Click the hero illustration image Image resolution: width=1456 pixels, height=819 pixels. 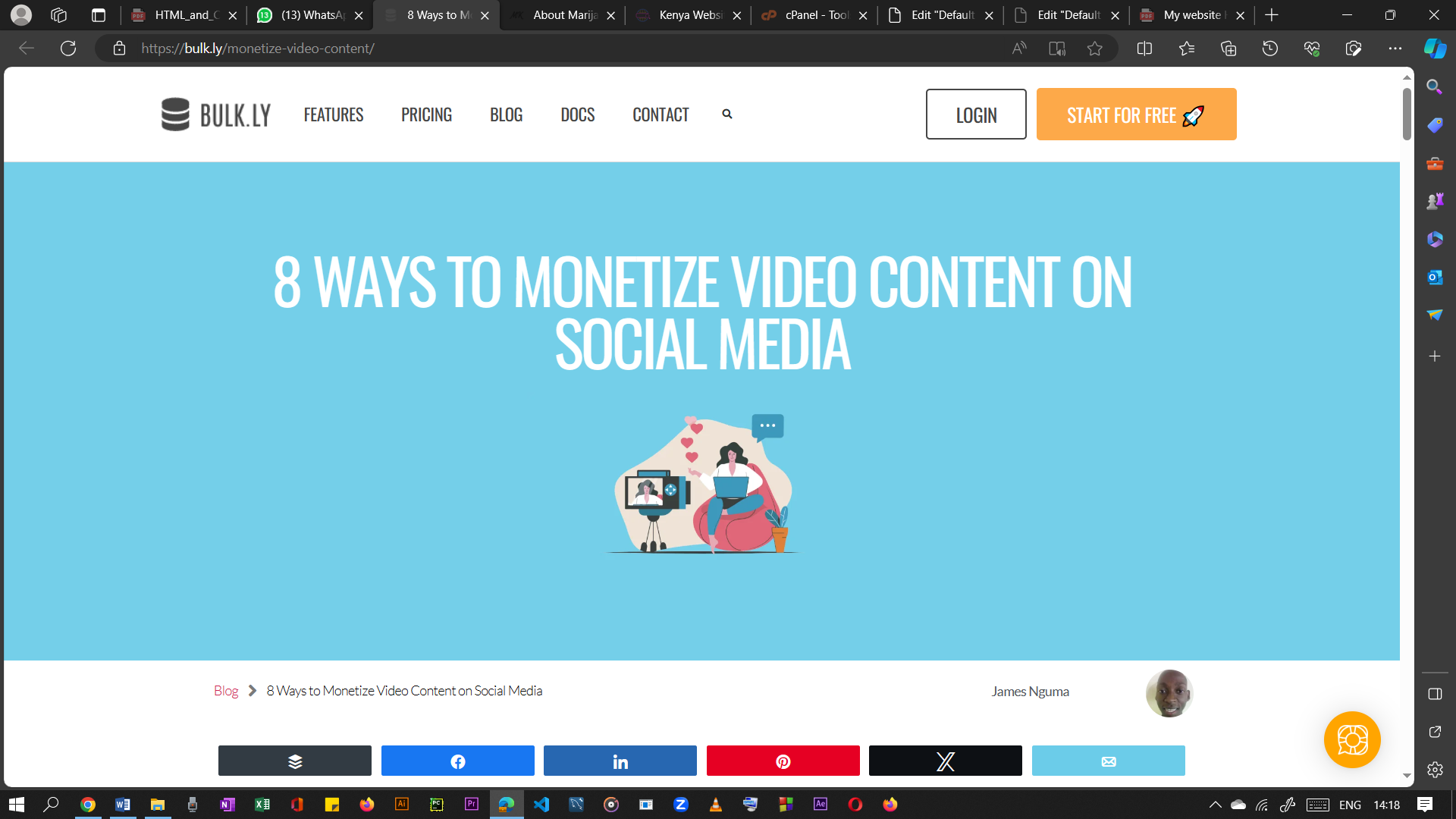point(703,484)
